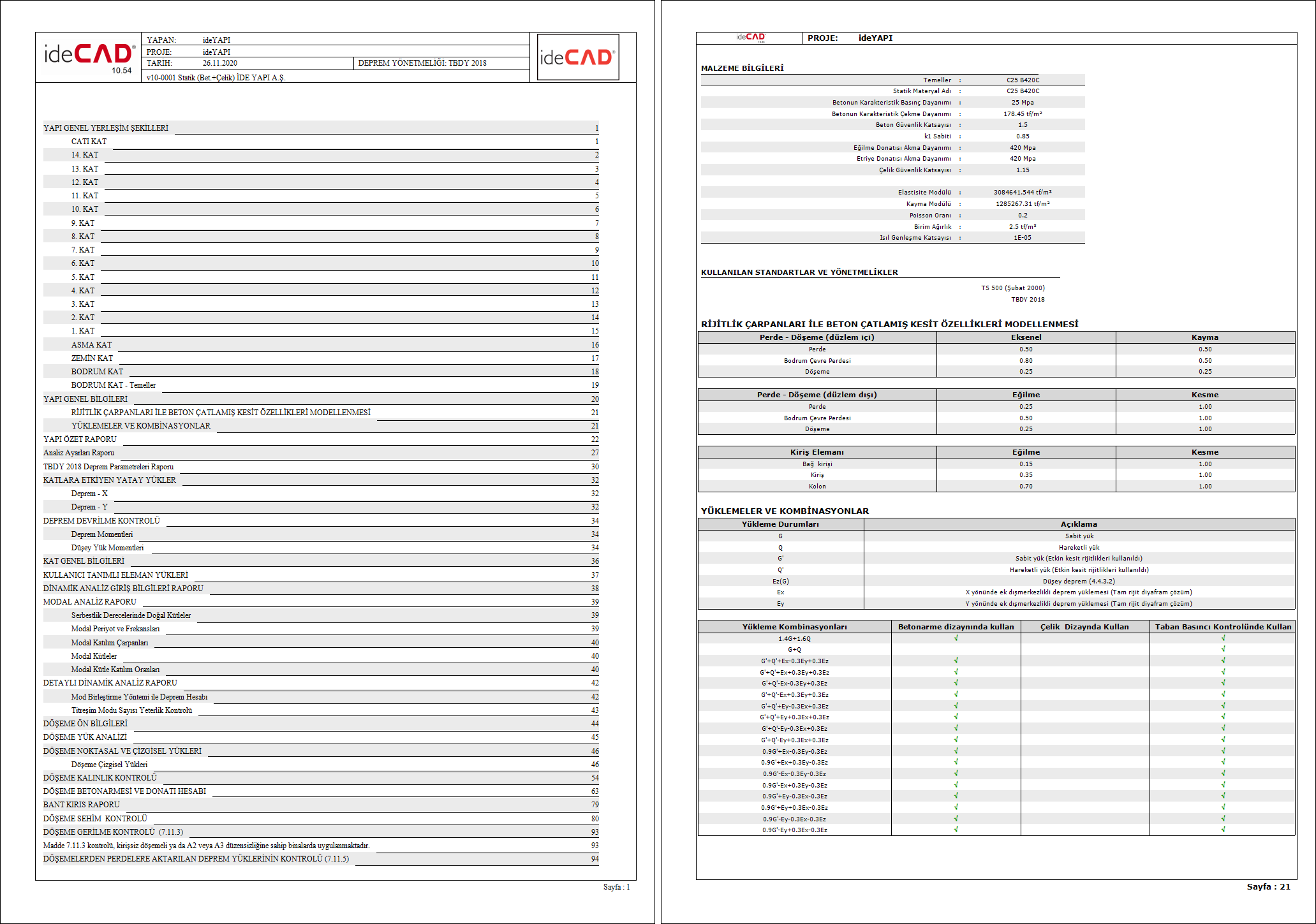Click the Sayfa : 21 page footer
Screen dimensions: 1316x924
coord(1268,886)
